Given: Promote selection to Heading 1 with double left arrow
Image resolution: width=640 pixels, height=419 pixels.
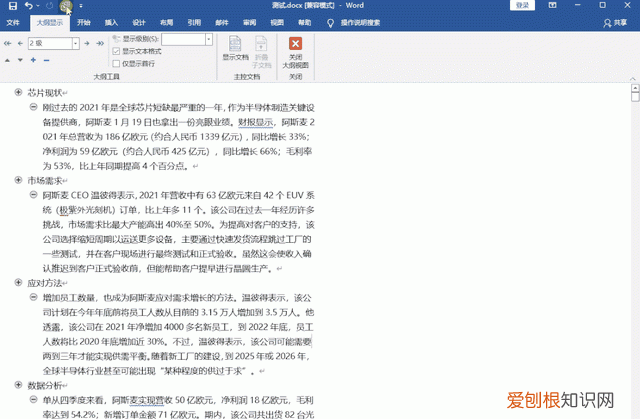Looking at the screenshot, I should [x=7, y=43].
